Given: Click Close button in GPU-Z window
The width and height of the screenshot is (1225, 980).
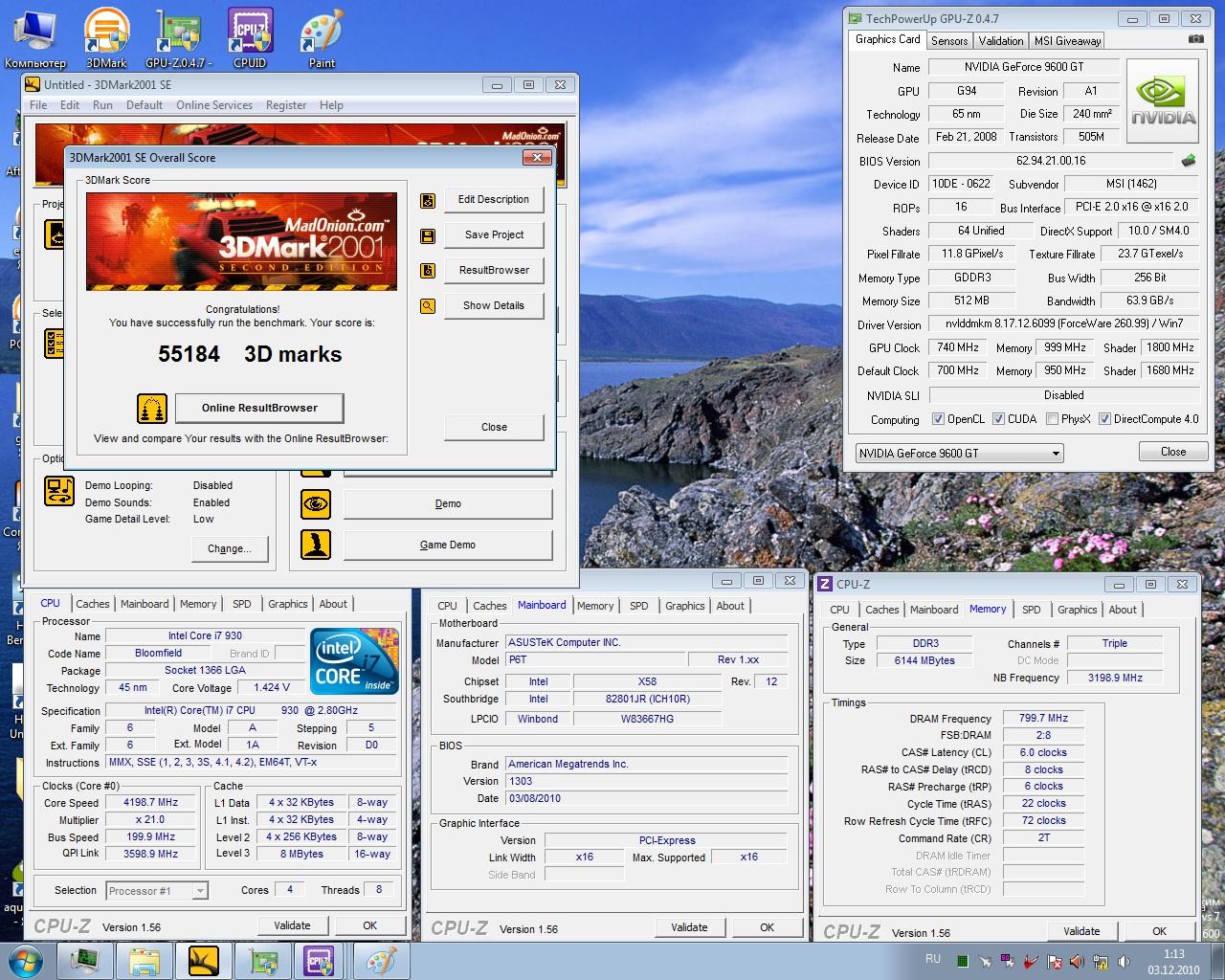Looking at the screenshot, I should coord(1173,452).
